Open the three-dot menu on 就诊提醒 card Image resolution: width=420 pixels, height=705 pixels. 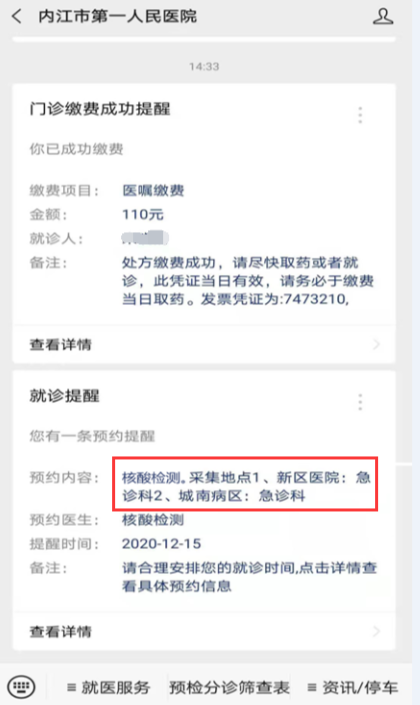pos(360,402)
